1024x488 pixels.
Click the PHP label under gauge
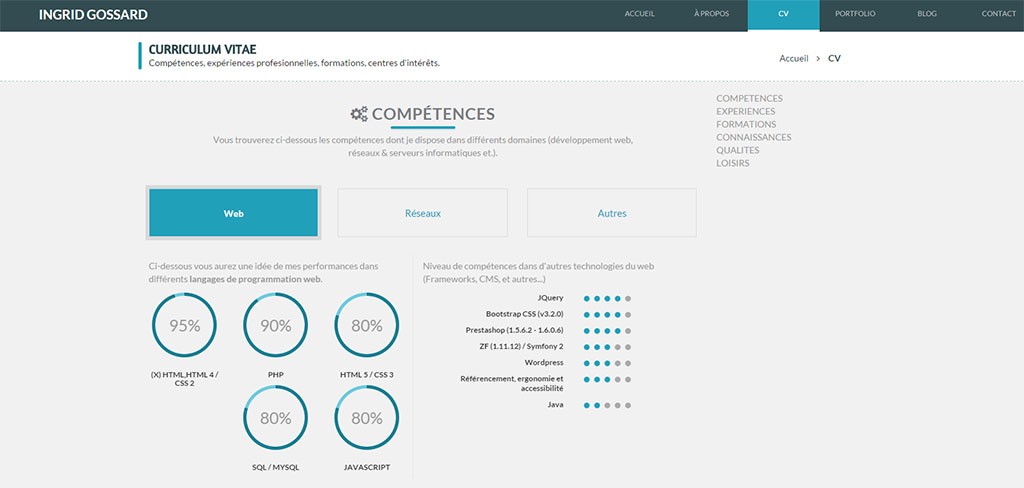coord(276,375)
